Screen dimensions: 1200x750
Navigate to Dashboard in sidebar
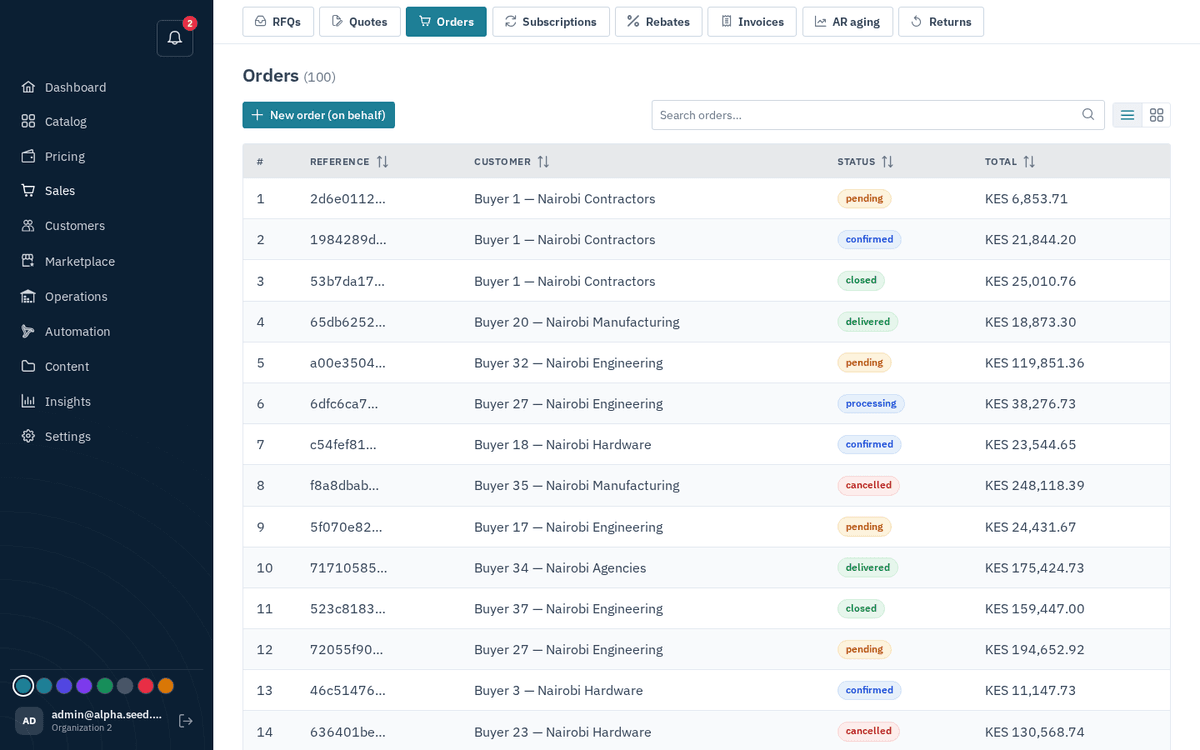tap(75, 87)
